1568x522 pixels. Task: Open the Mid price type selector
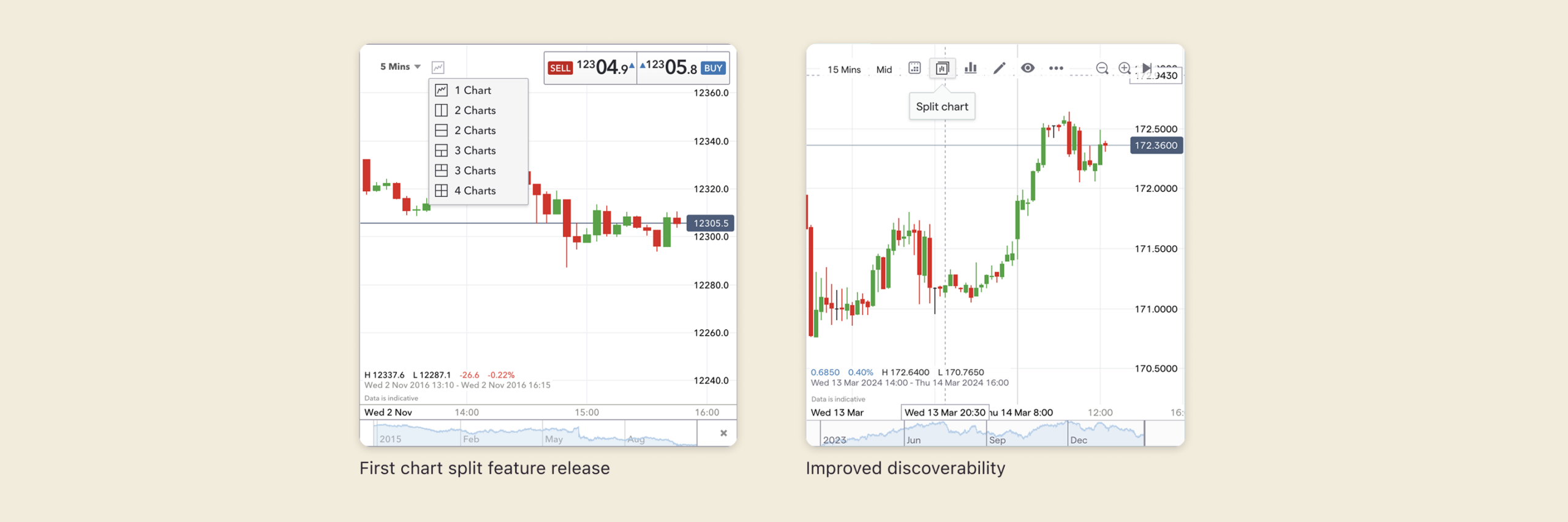tap(884, 70)
